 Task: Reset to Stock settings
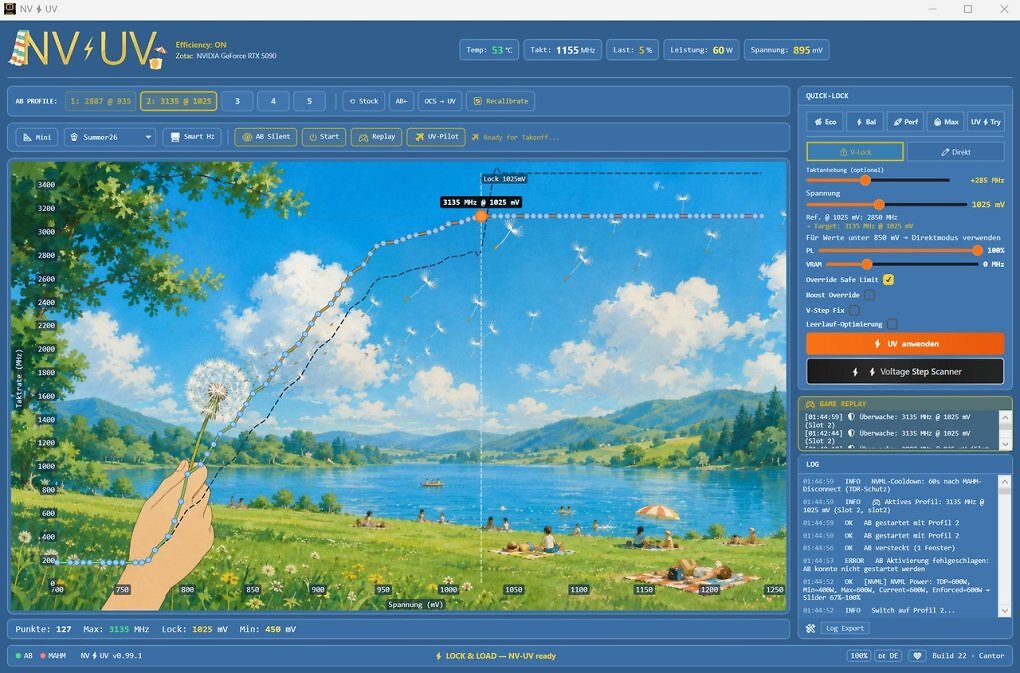click(364, 101)
